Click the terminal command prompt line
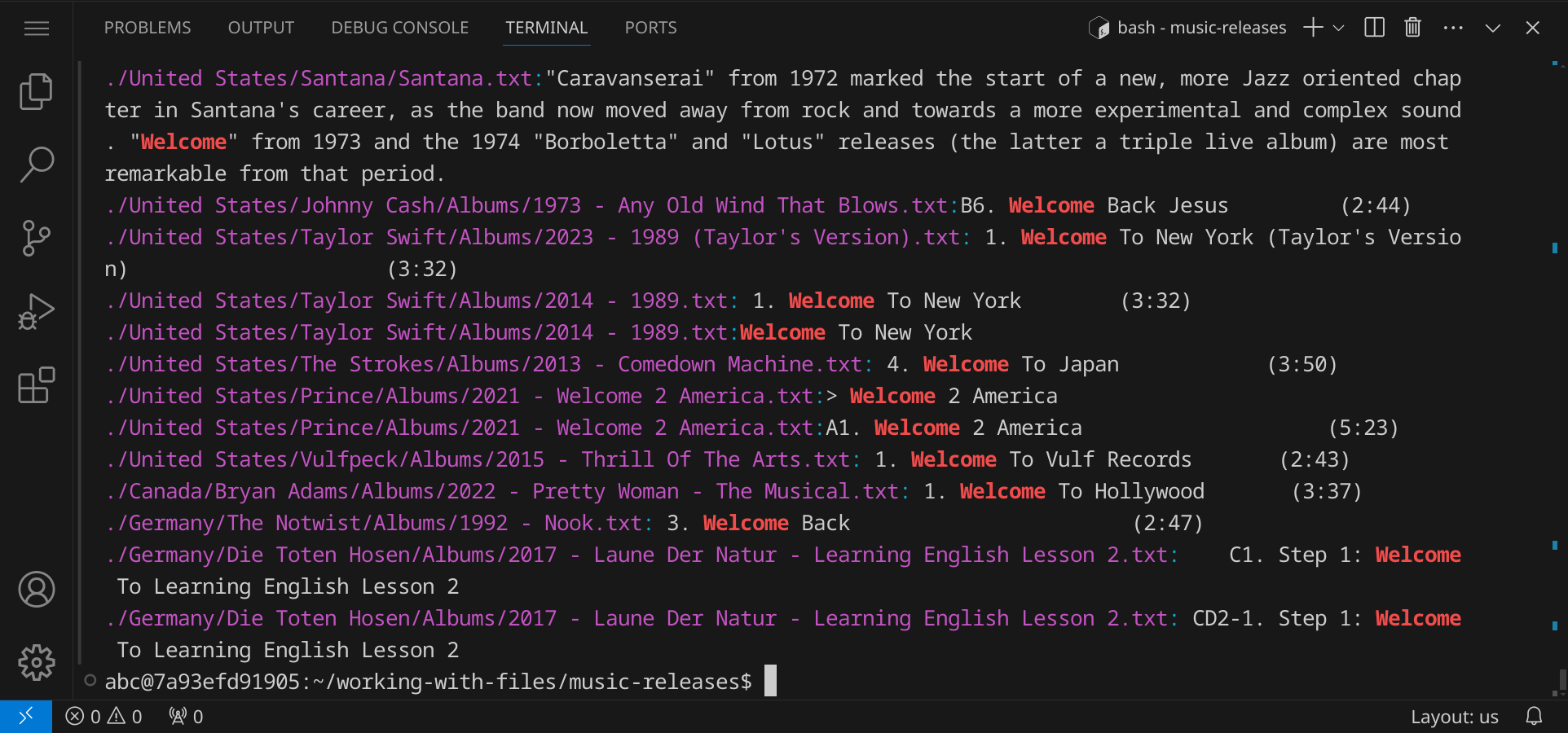1568x733 pixels. pyautogui.click(x=428, y=682)
